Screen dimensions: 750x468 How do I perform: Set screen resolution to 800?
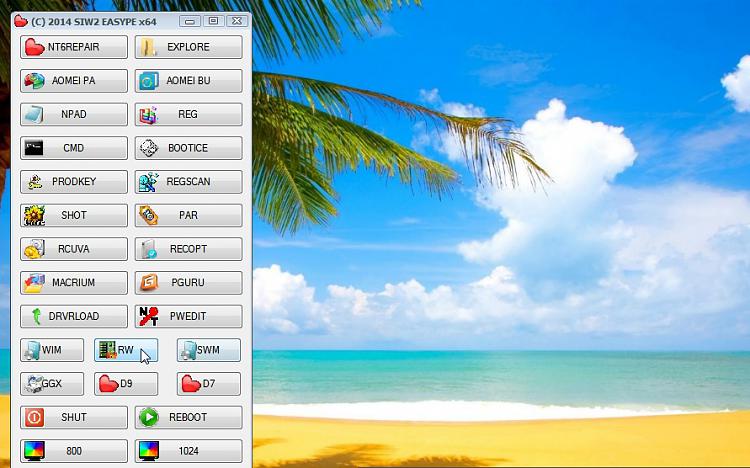(74, 451)
